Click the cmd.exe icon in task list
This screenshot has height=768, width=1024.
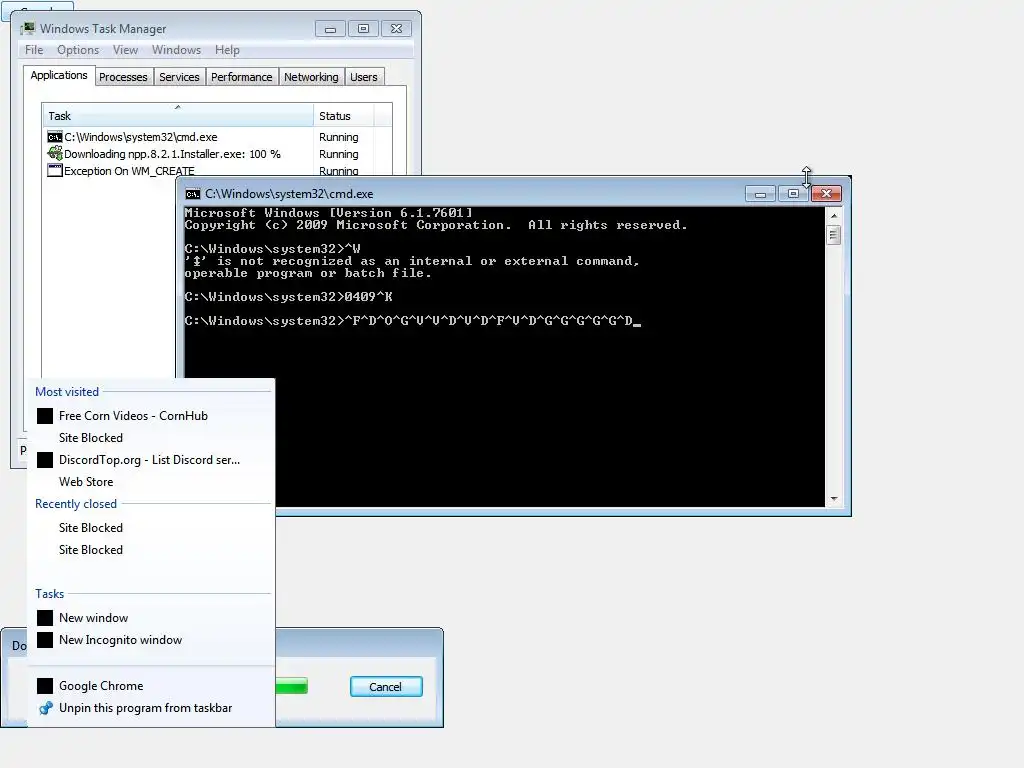[x=55, y=137]
